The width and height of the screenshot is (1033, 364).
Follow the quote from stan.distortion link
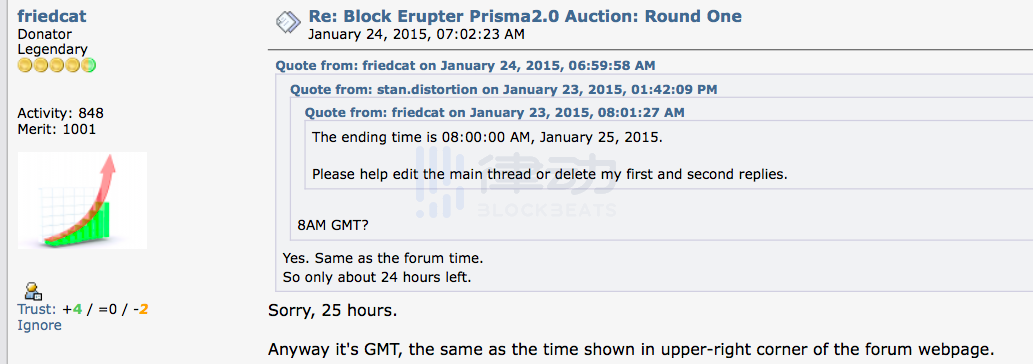[x=504, y=89]
